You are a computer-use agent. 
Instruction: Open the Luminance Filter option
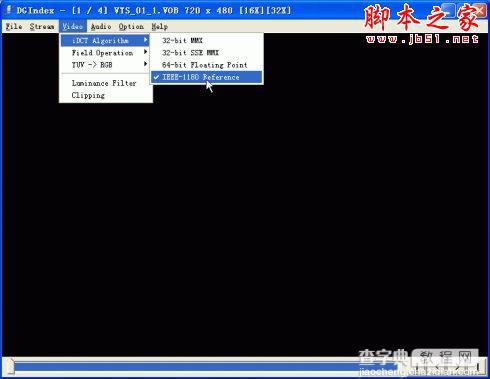point(105,83)
